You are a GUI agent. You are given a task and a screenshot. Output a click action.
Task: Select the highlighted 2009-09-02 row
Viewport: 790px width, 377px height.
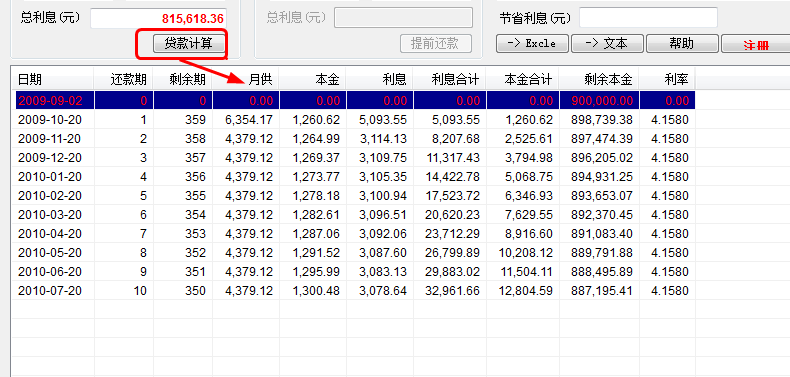(354, 100)
